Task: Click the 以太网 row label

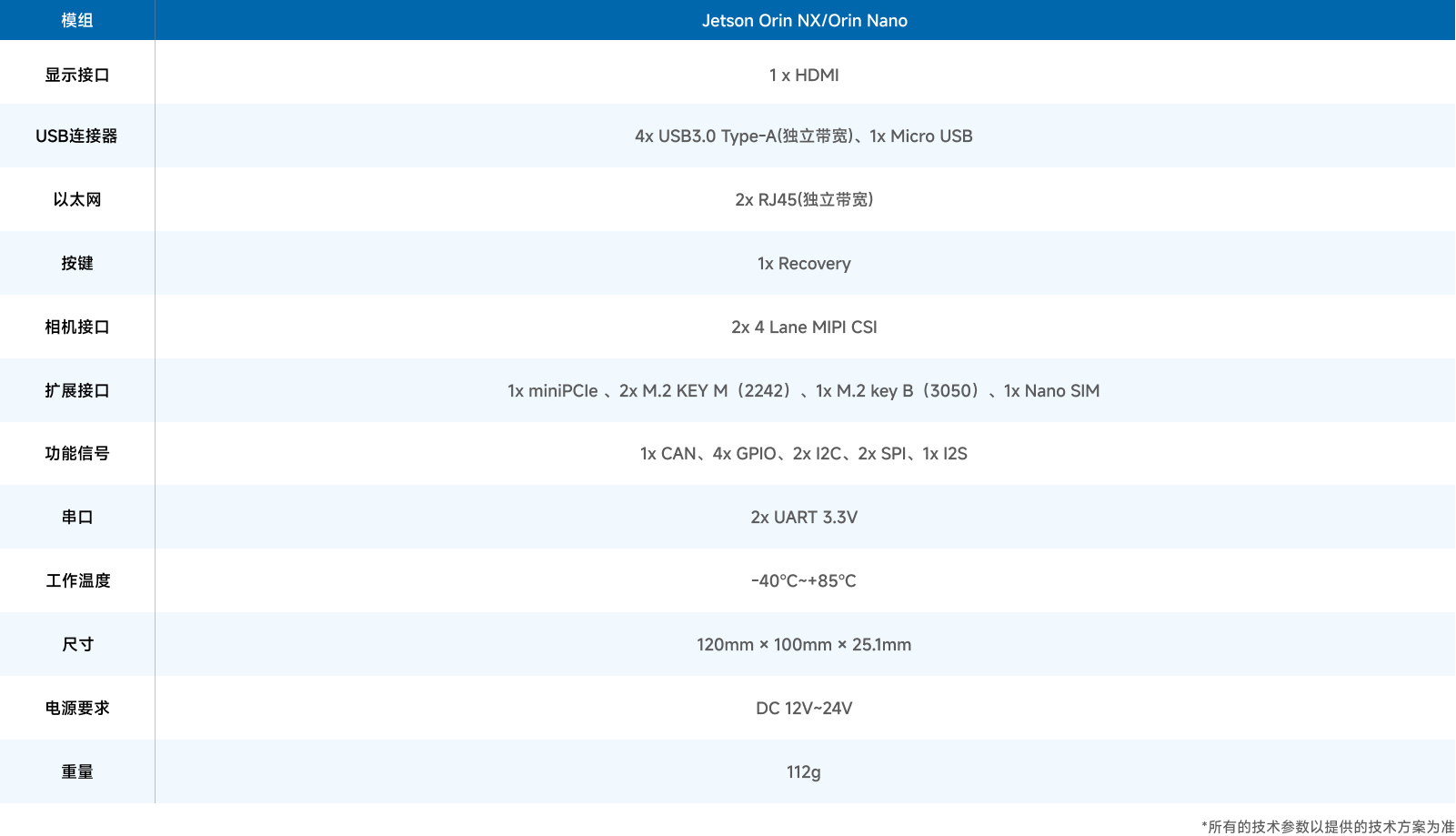Action: 77,199
